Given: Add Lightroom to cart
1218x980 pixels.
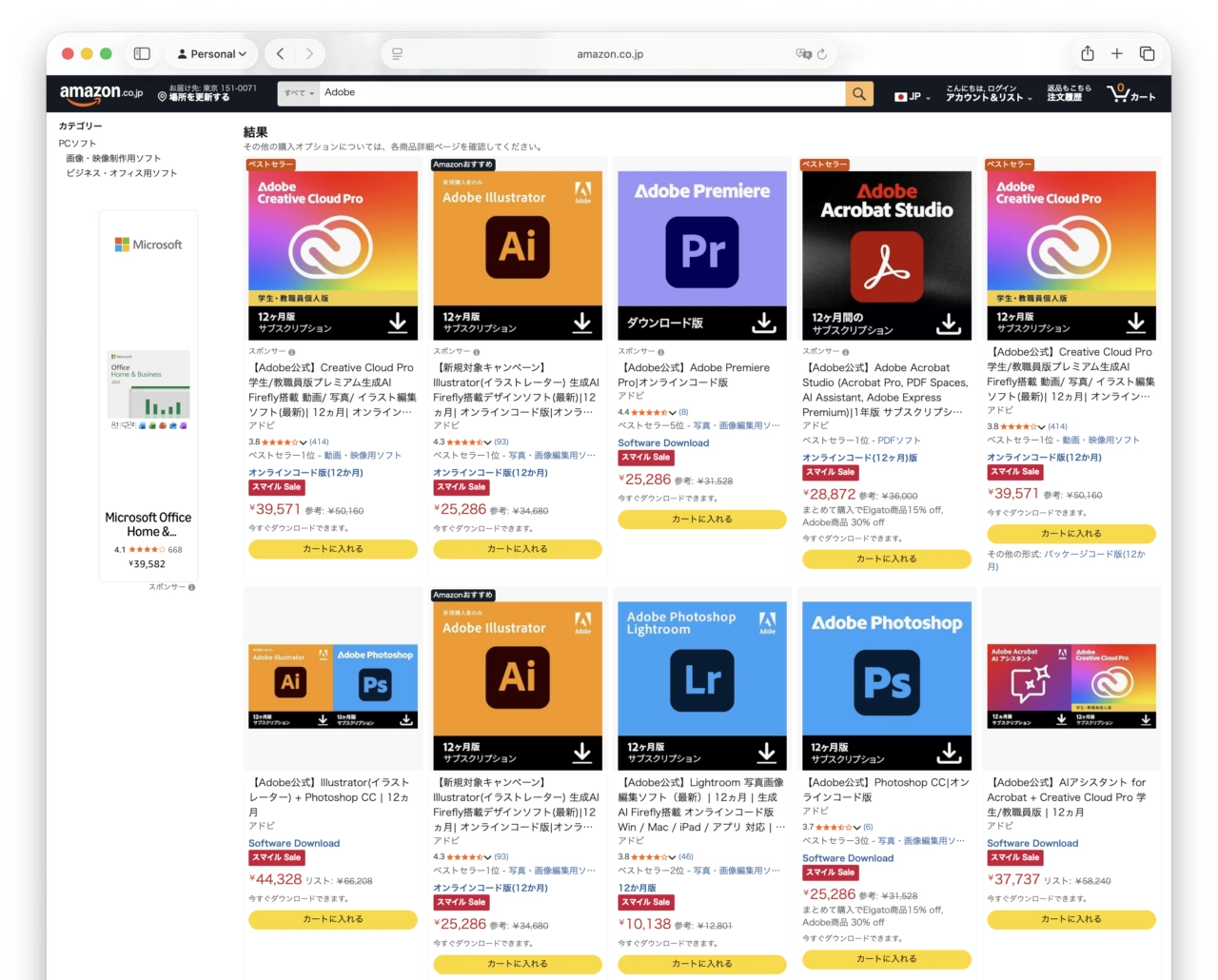Looking at the screenshot, I should tap(702, 964).
